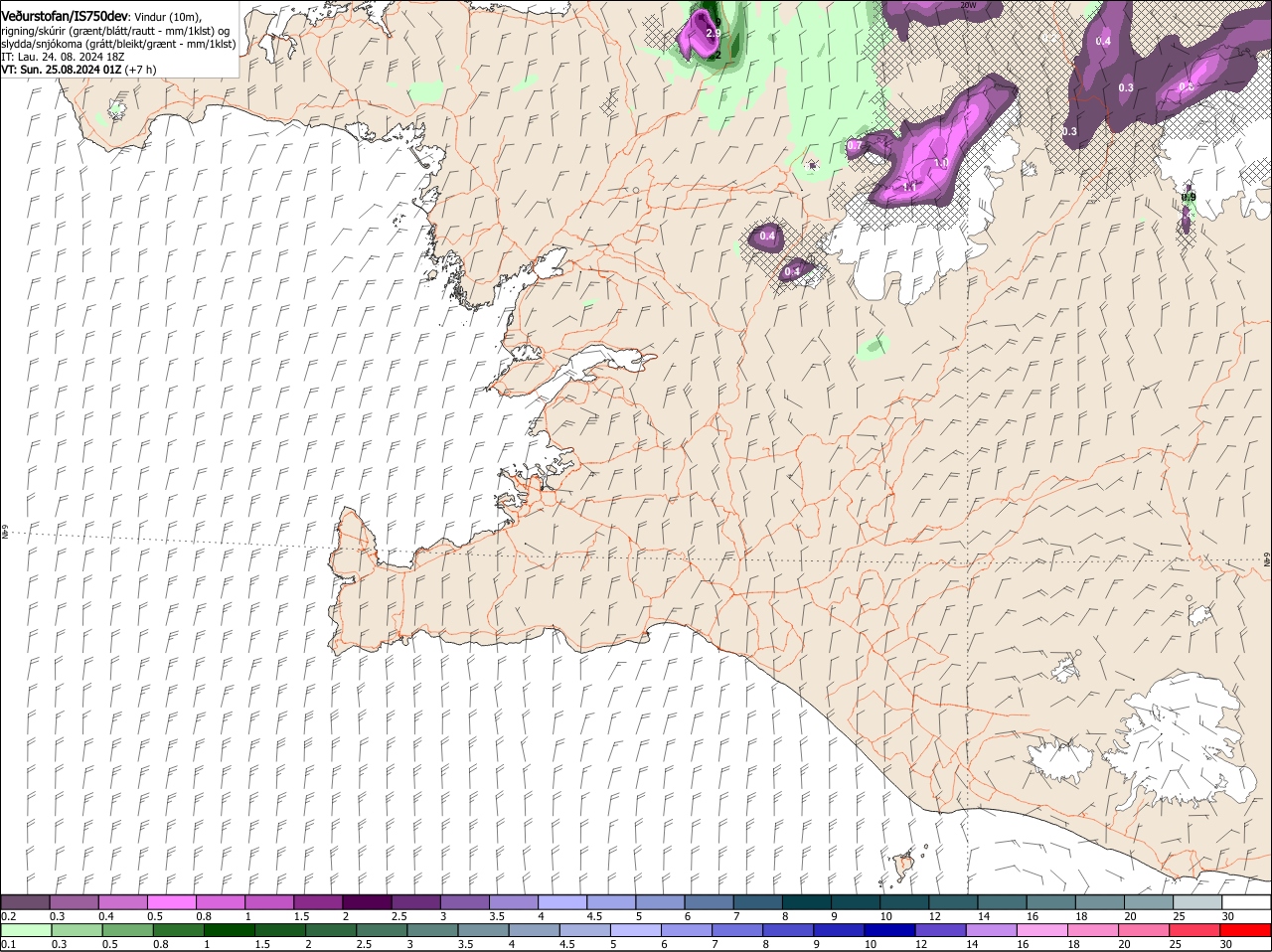Select the pale gray swatch labeled 25 in upper legend
Screen dimensions: 1272x952
[1197, 901]
